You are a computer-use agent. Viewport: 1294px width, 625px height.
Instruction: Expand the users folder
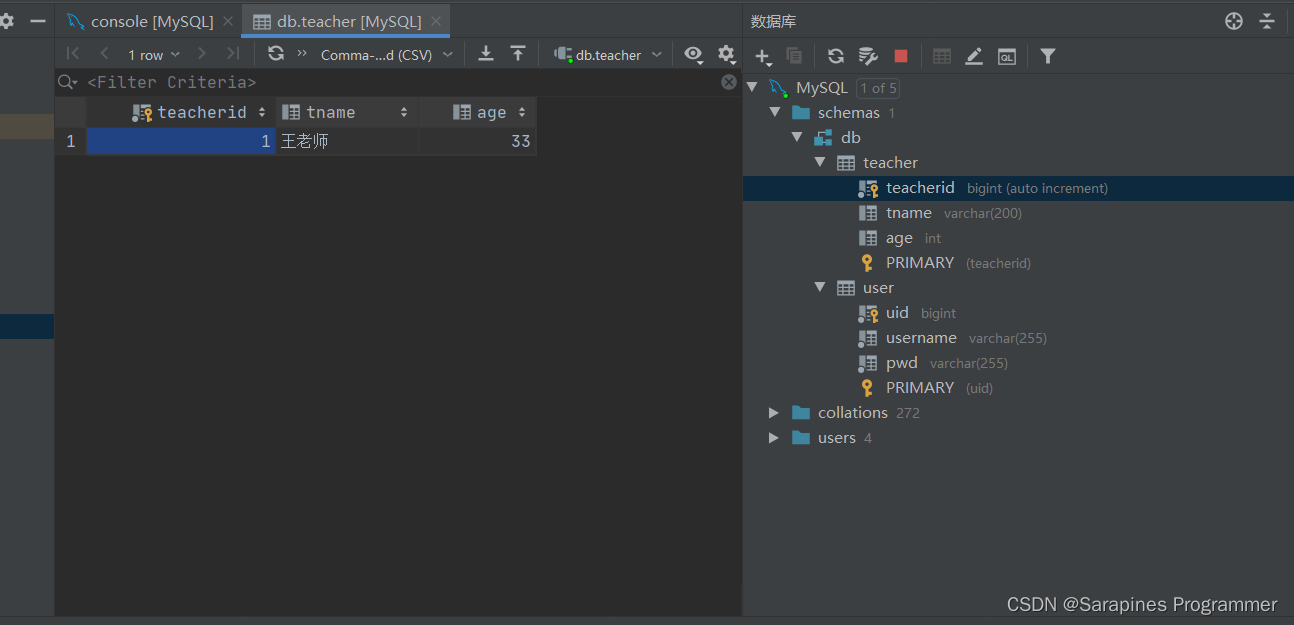click(774, 438)
